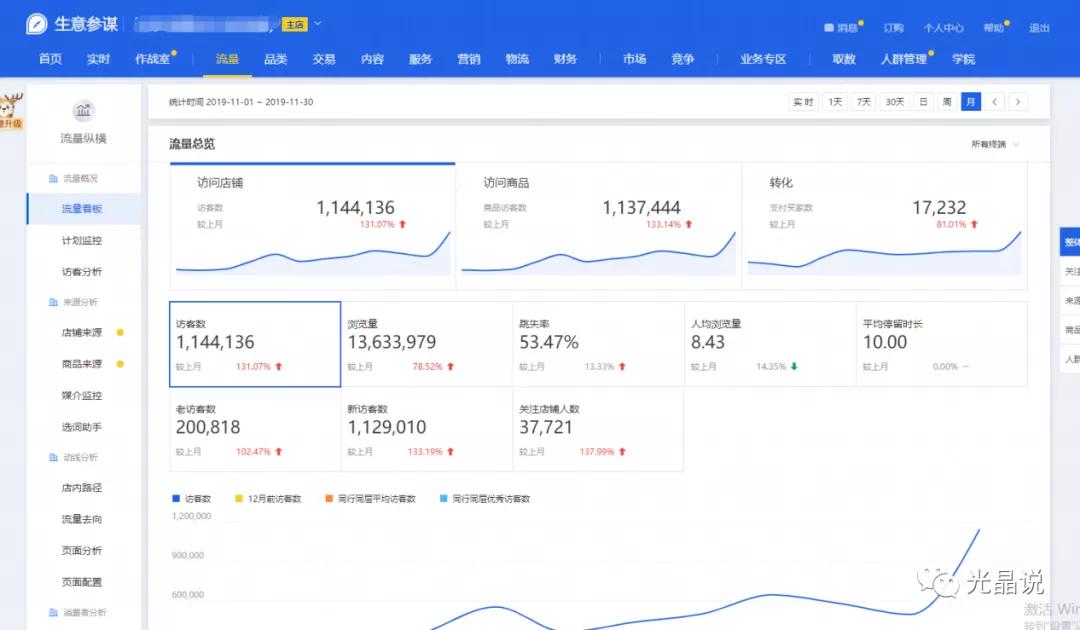Switch to the 访问商品 overview tab

point(599,226)
